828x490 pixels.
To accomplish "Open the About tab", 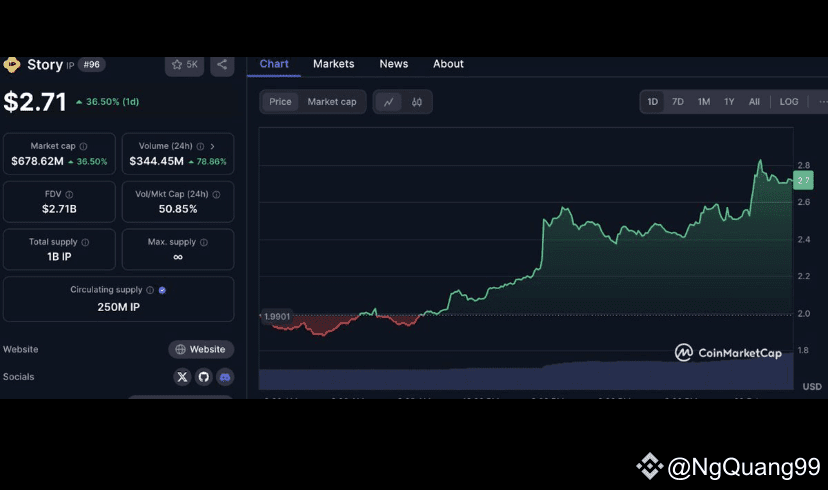I will pos(448,64).
